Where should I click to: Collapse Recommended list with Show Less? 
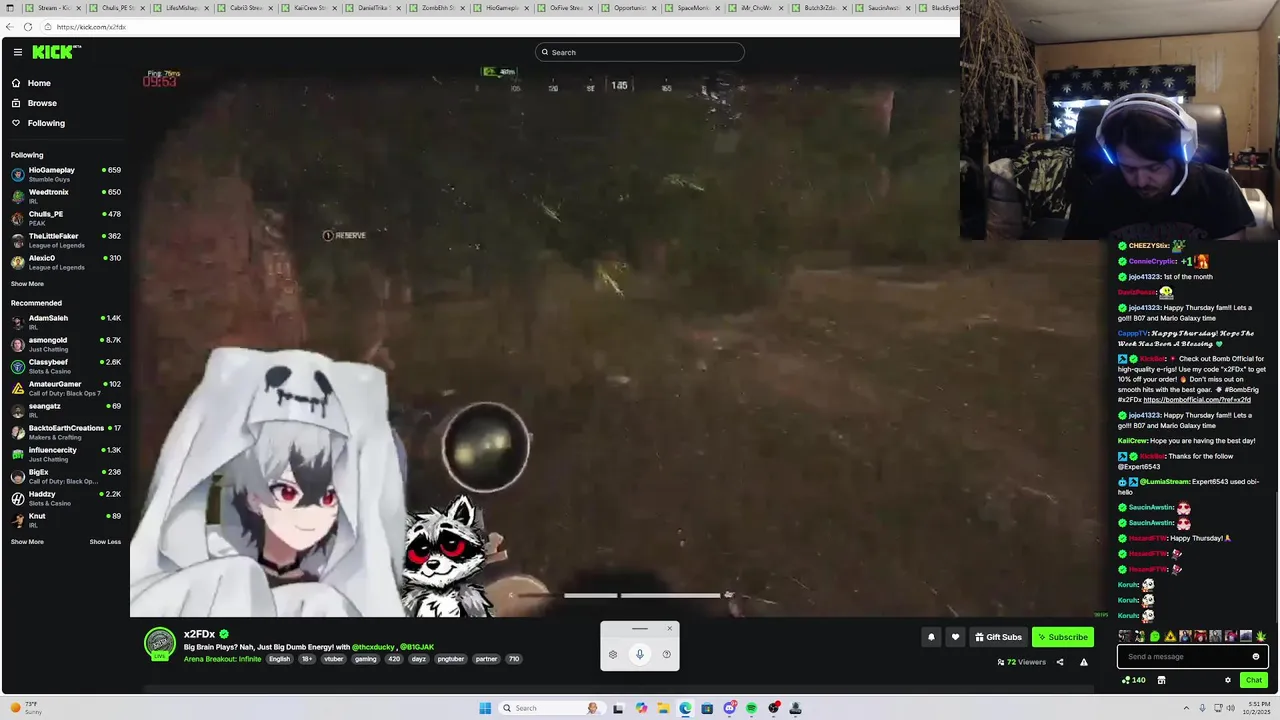[105, 542]
